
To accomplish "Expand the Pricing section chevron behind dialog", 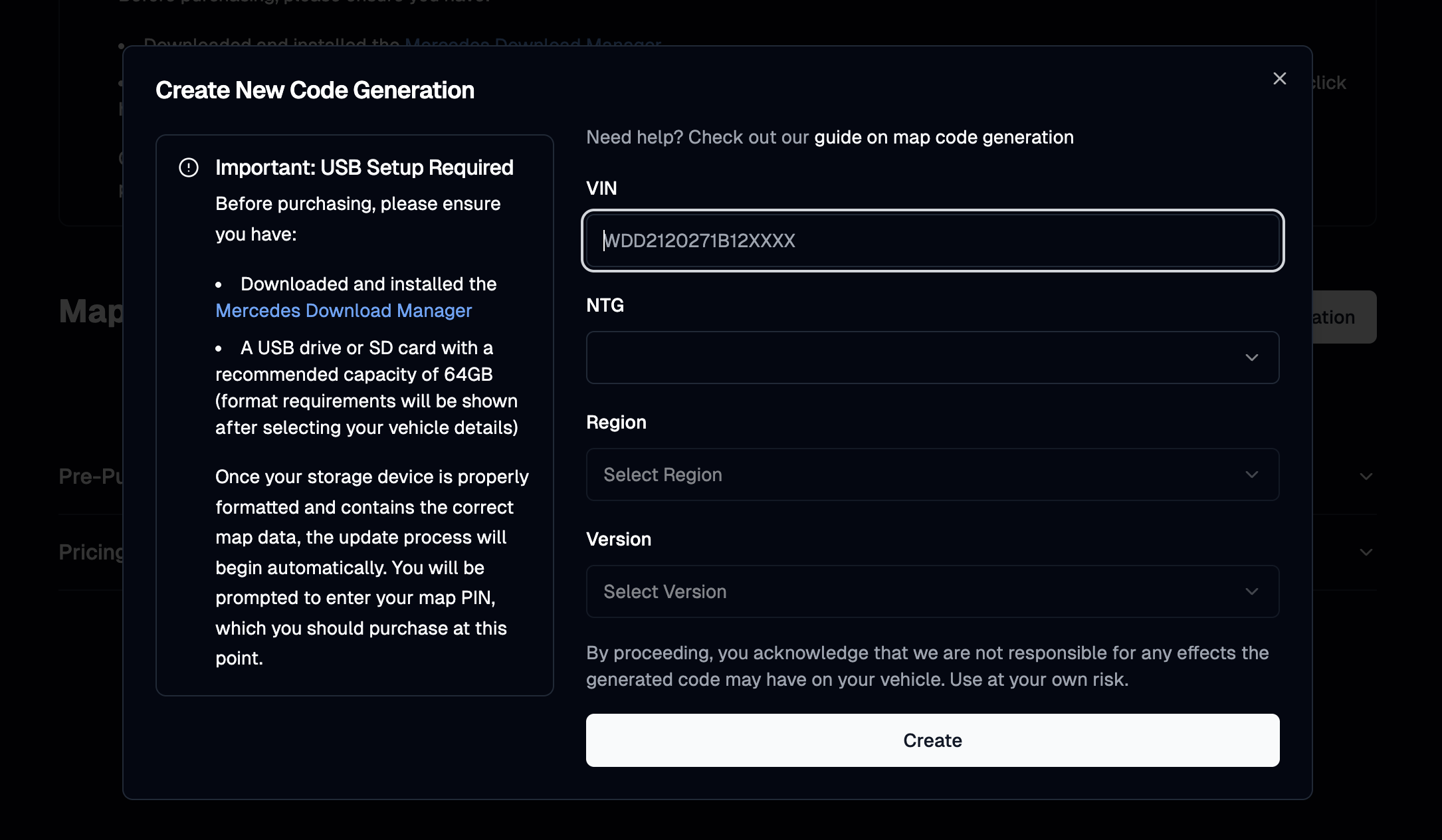I will click(1366, 552).
